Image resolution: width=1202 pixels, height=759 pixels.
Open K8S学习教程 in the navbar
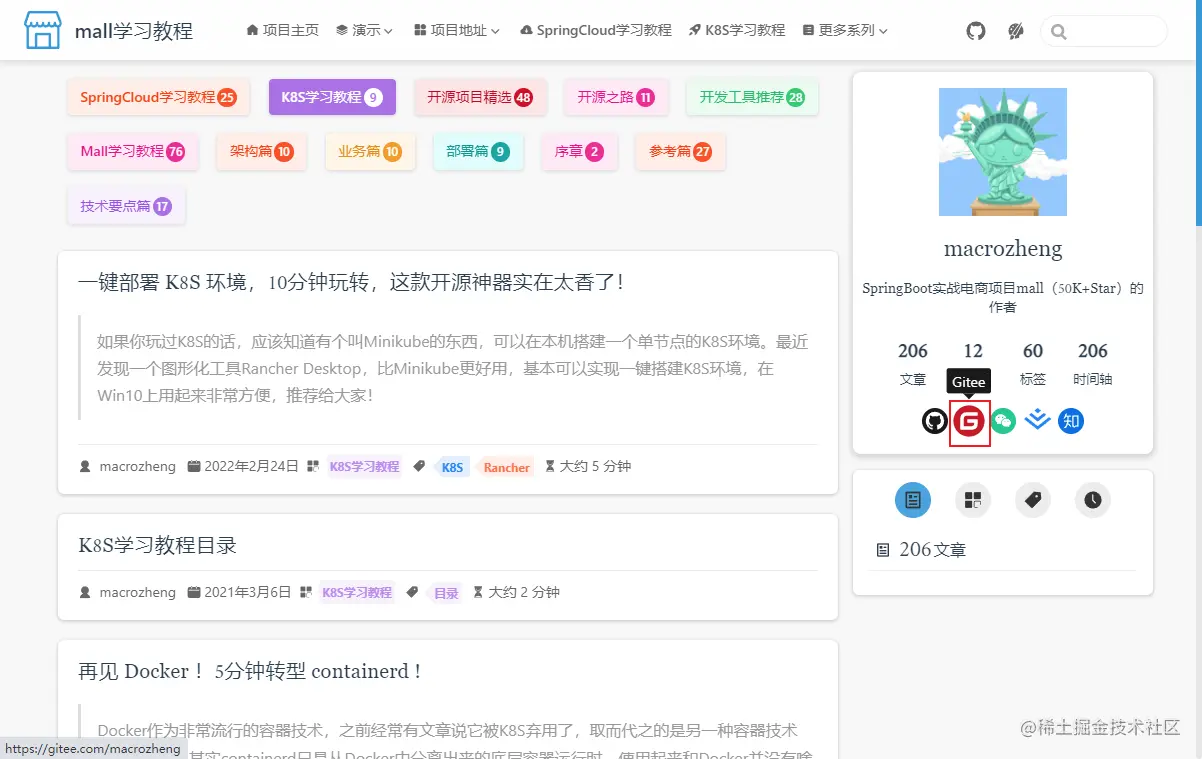point(737,31)
